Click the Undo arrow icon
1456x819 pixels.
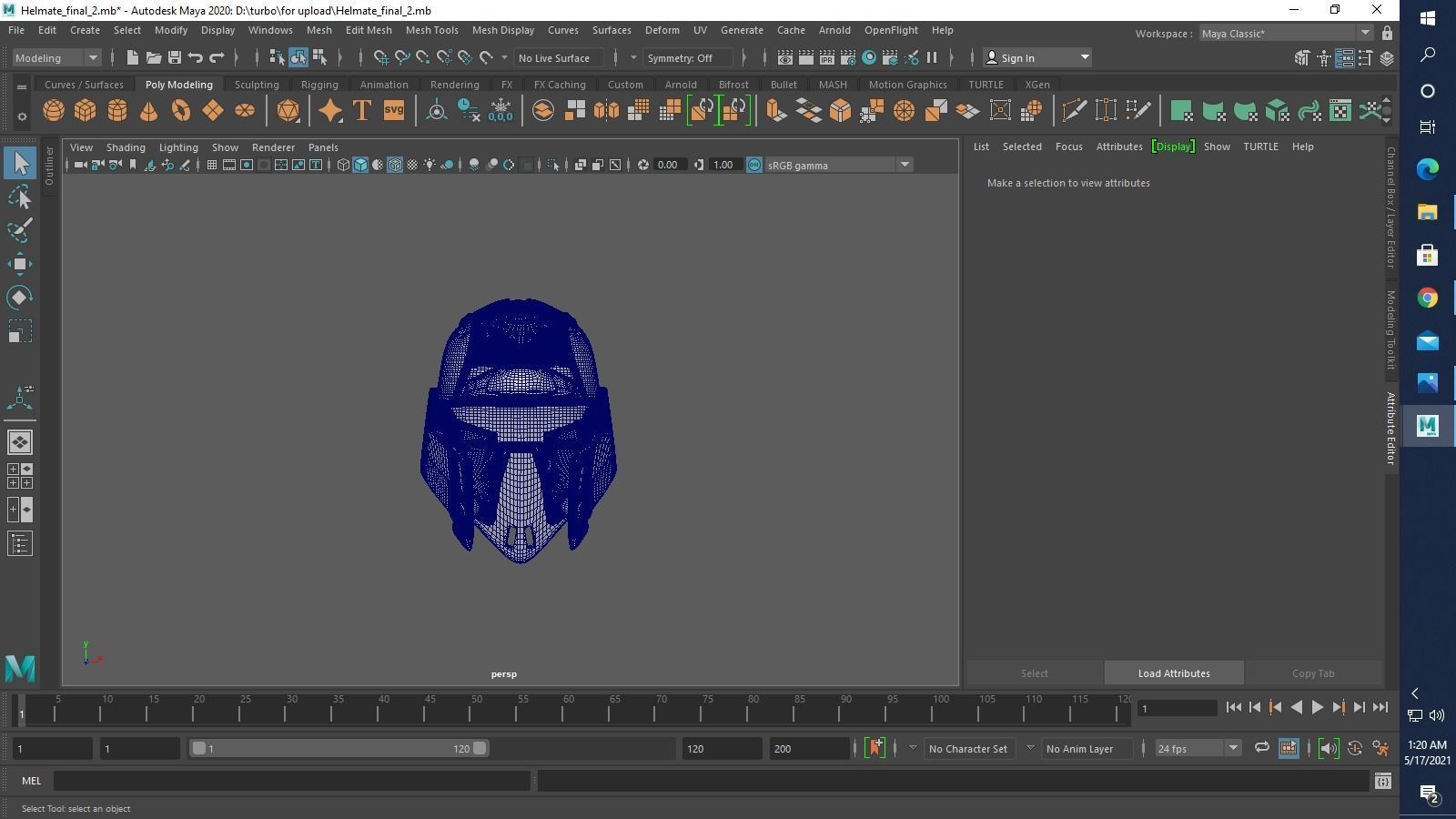tap(195, 57)
